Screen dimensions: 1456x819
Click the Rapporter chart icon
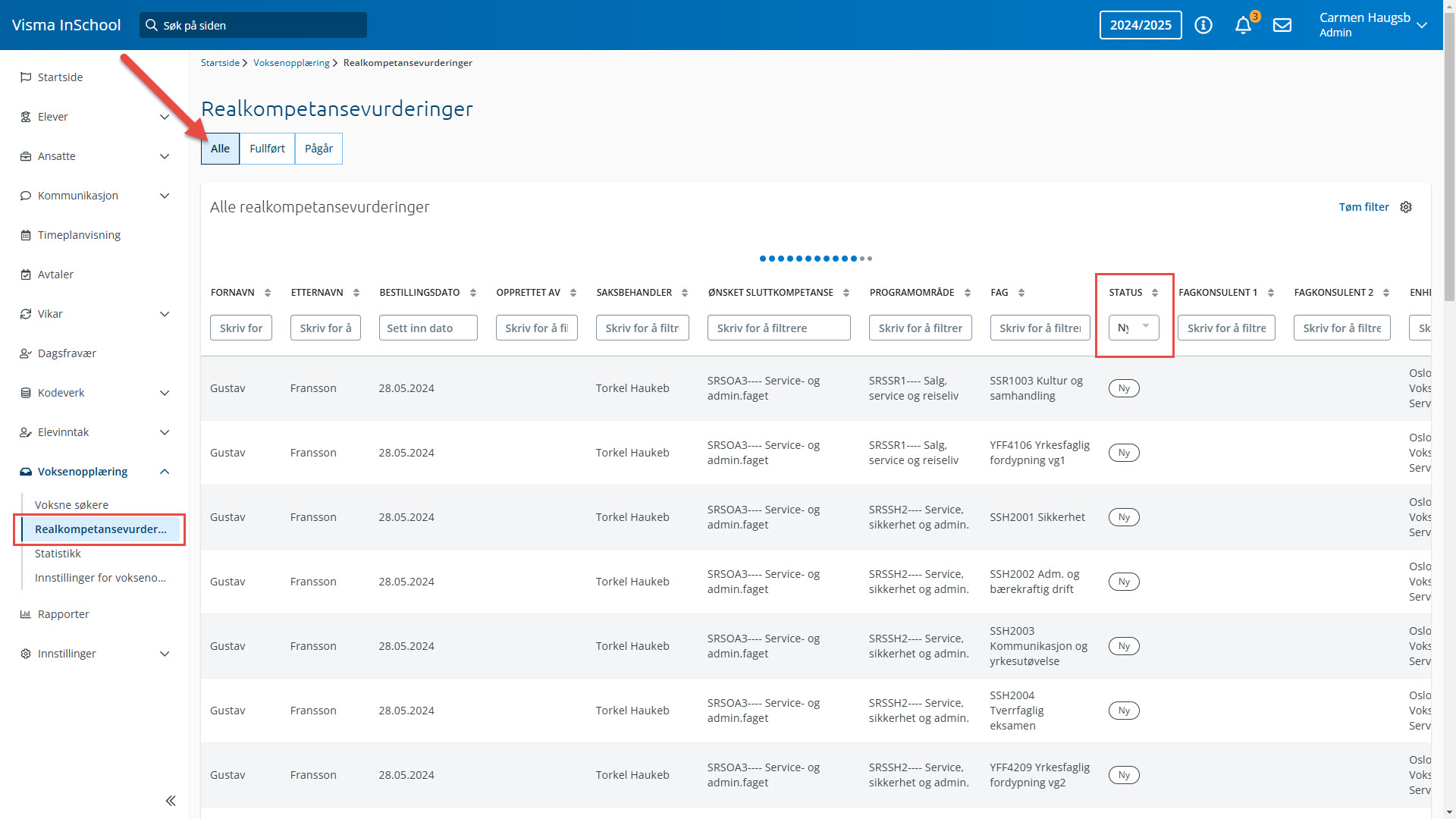(x=26, y=614)
